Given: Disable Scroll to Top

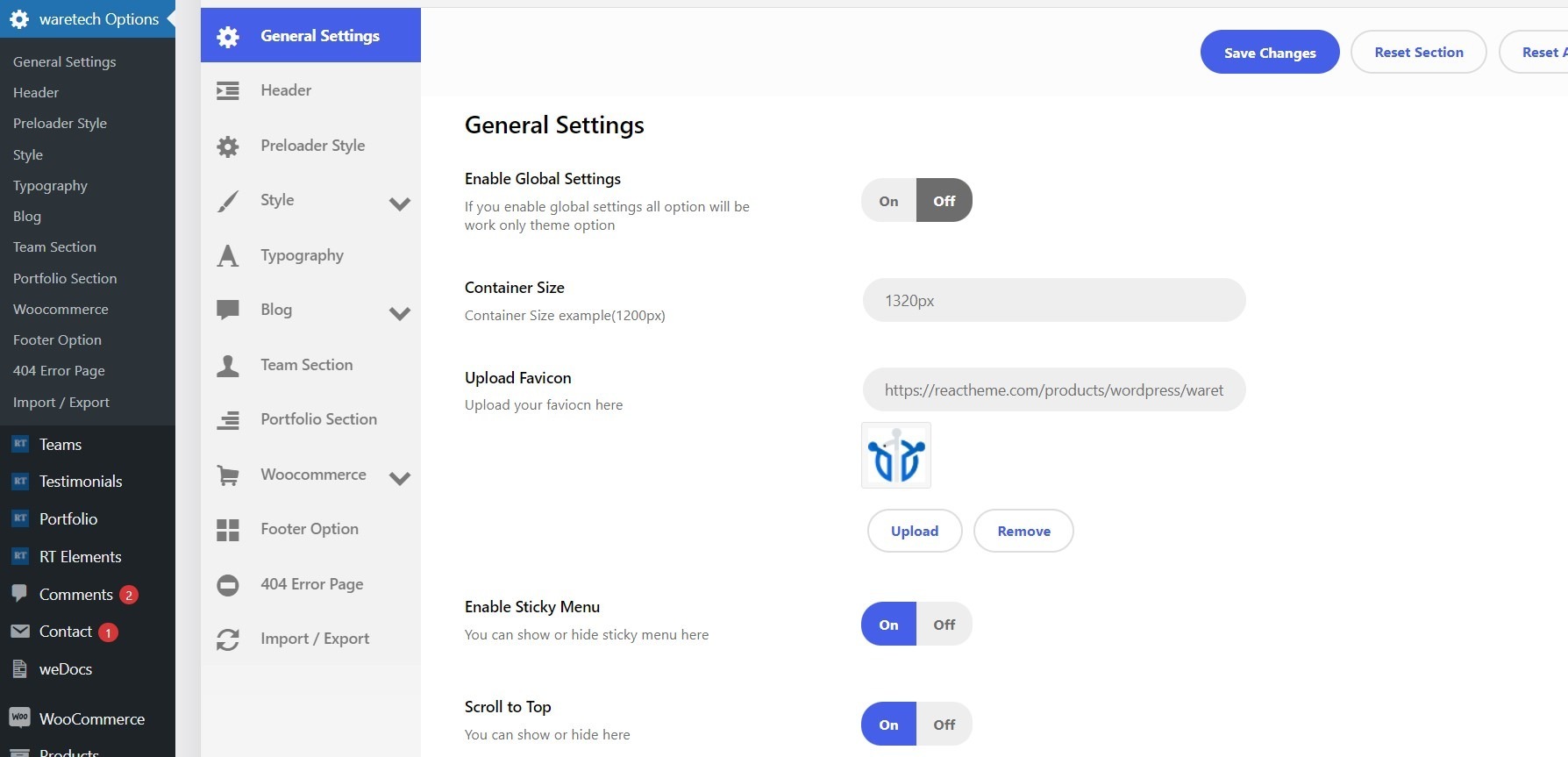Looking at the screenshot, I should [x=944, y=724].
